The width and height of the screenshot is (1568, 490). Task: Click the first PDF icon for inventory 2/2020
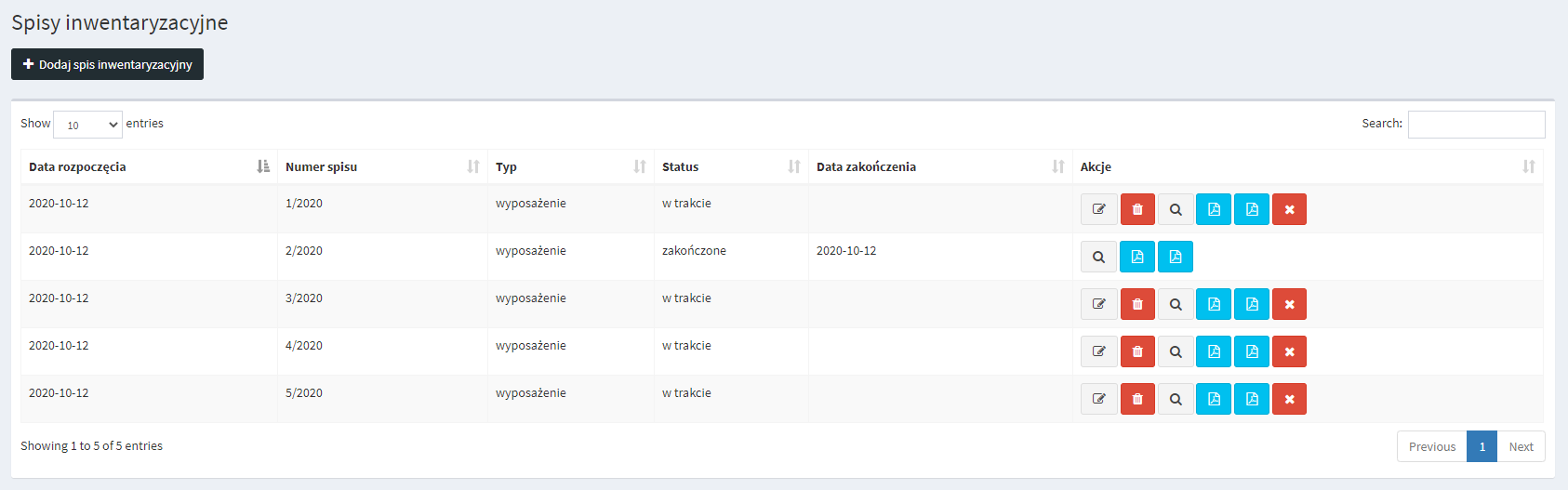point(1137,257)
